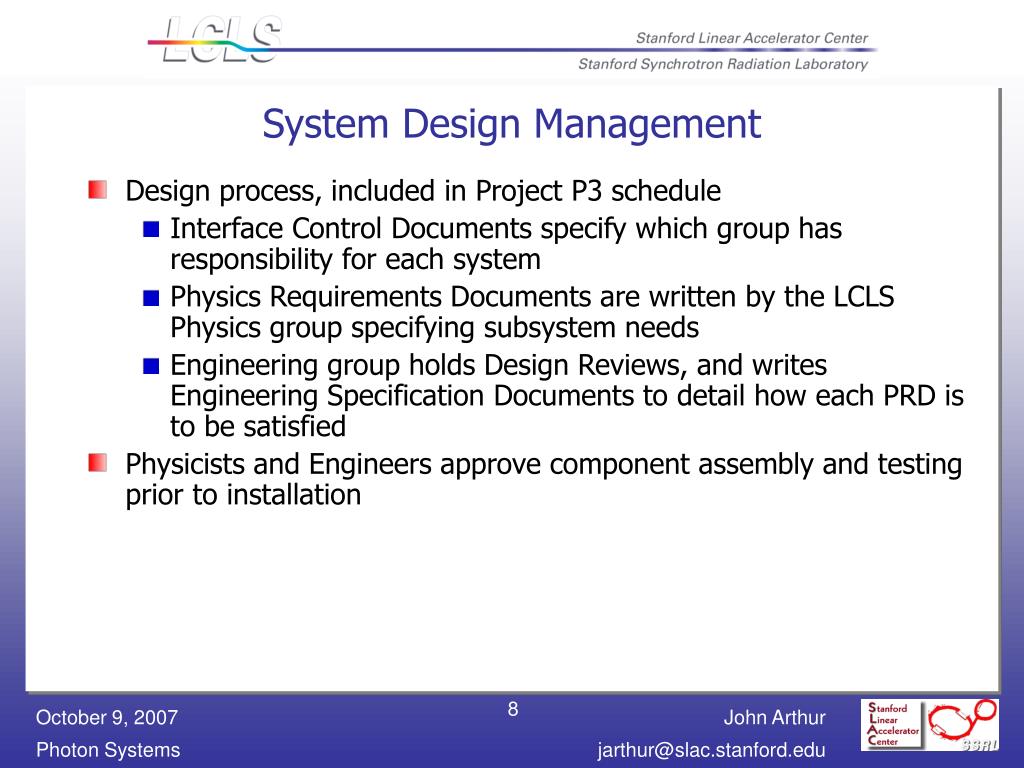Click 'Stanford Linear Accelerator Center' header text
Viewport: 1024px width, 768px height.
pos(752,38)
